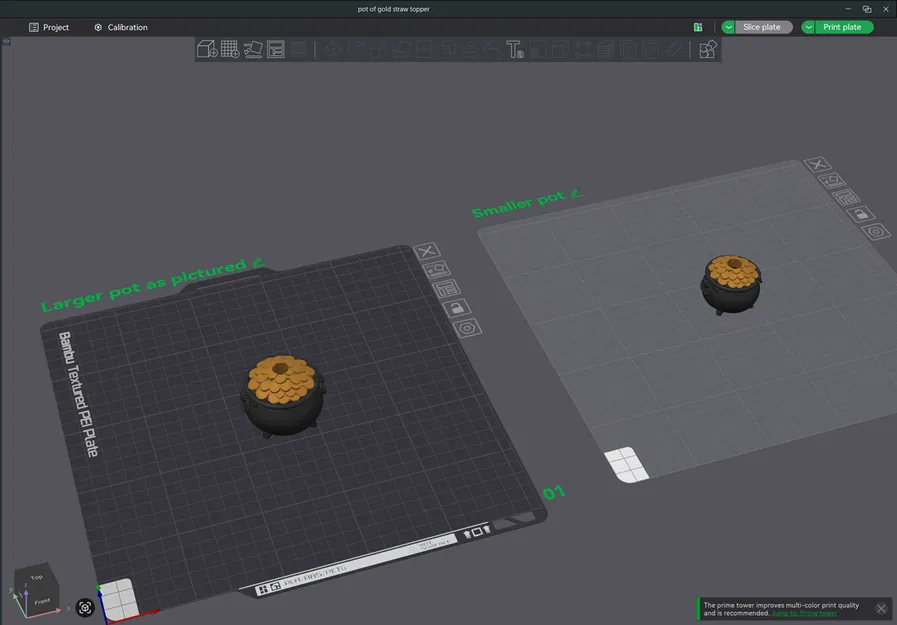The height and width of the screenshot is (625, 897).
Task: Open the Assembly view puzzle icon
Action: (708, 49)
